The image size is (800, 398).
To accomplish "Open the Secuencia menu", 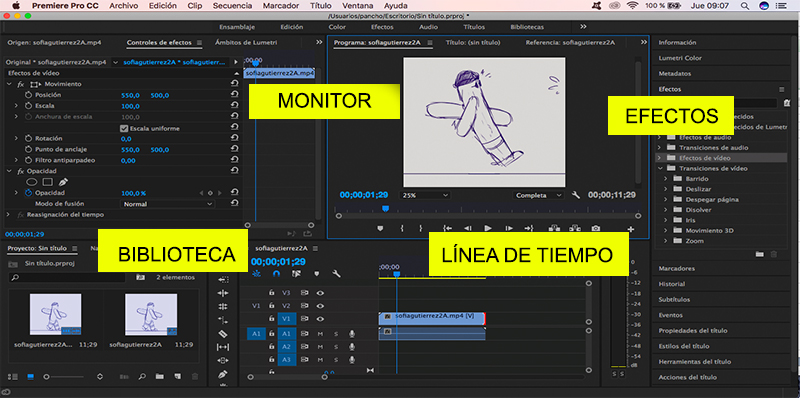I will (x=232, y=6).
